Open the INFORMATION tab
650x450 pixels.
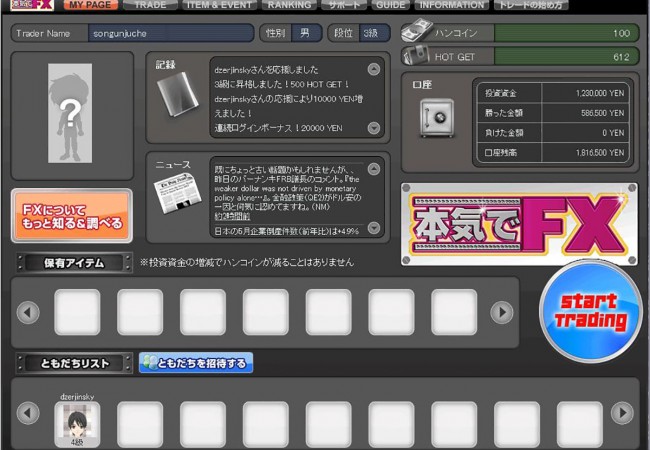[452, 5]
